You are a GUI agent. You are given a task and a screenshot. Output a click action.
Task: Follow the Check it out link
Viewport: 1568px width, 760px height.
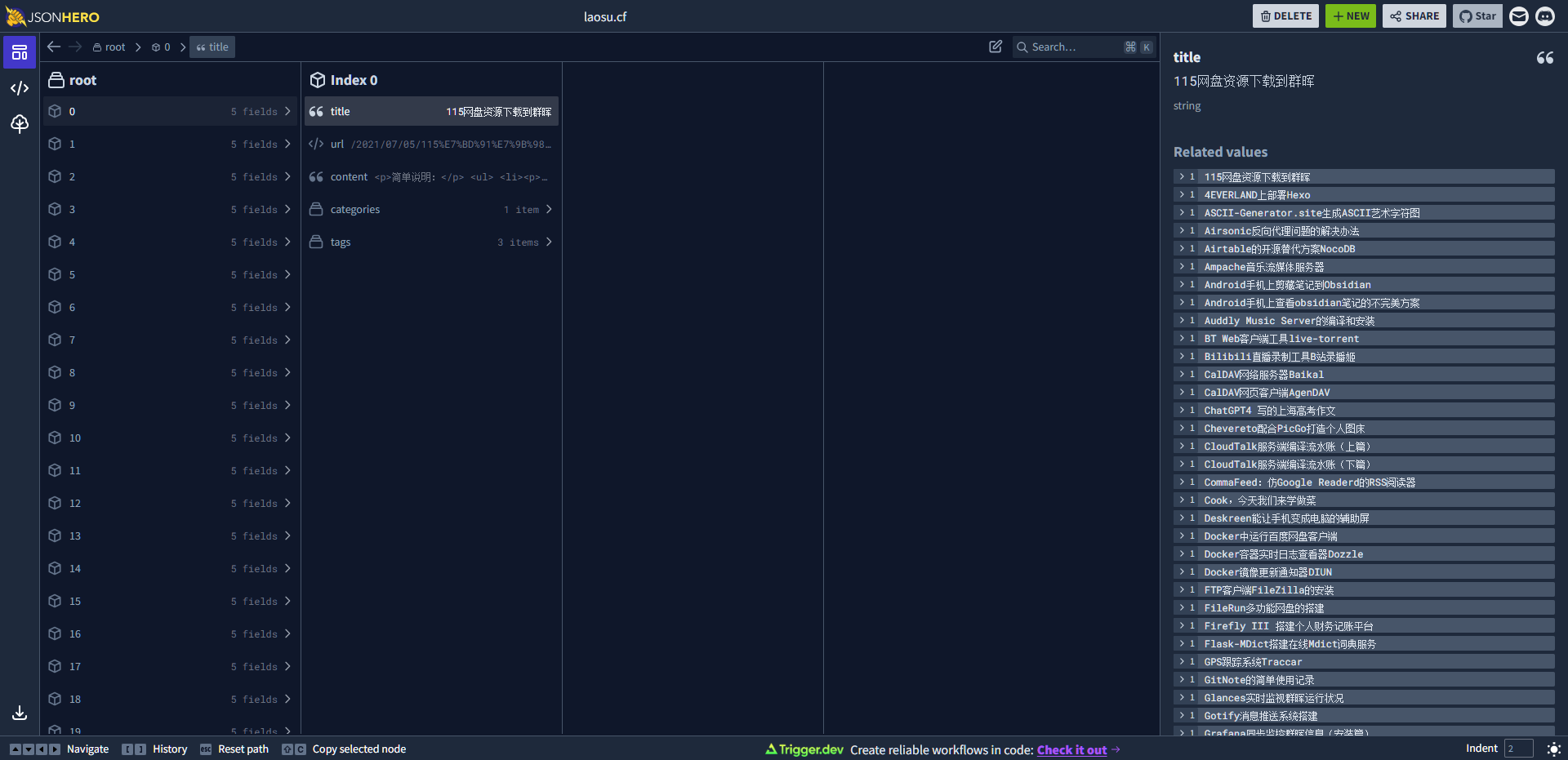1071,749
